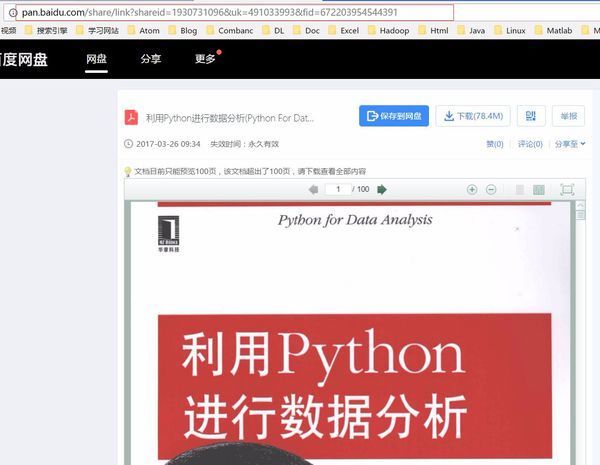This screenshot has height=465, width=600.
Task: Open the Matlab bookmarks folder
Action: click(x=553, y=31)
